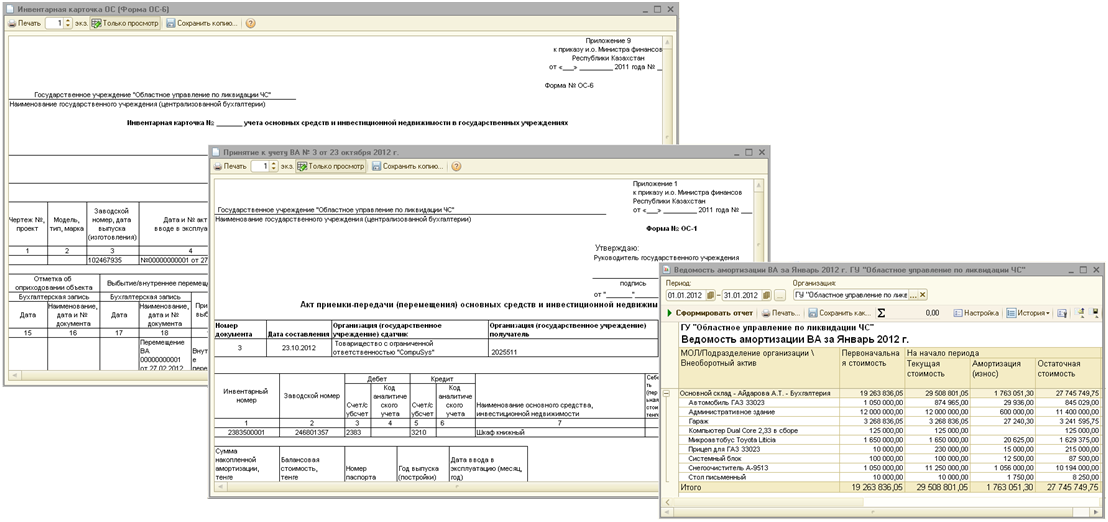Clear the Организация field with X button

click(x=922, y=295)
